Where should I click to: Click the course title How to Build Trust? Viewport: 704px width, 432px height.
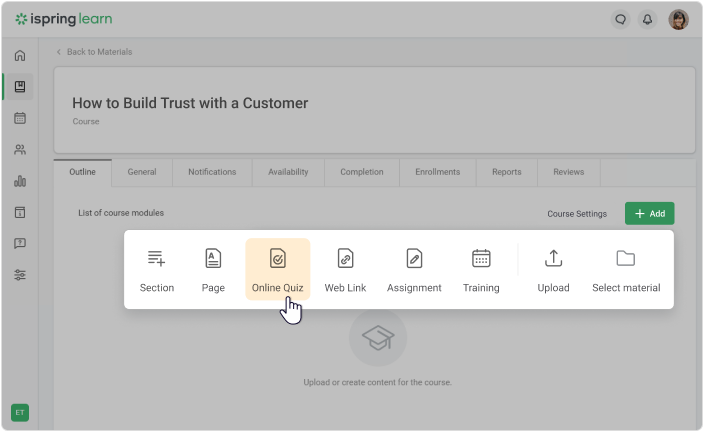(190, 103)
